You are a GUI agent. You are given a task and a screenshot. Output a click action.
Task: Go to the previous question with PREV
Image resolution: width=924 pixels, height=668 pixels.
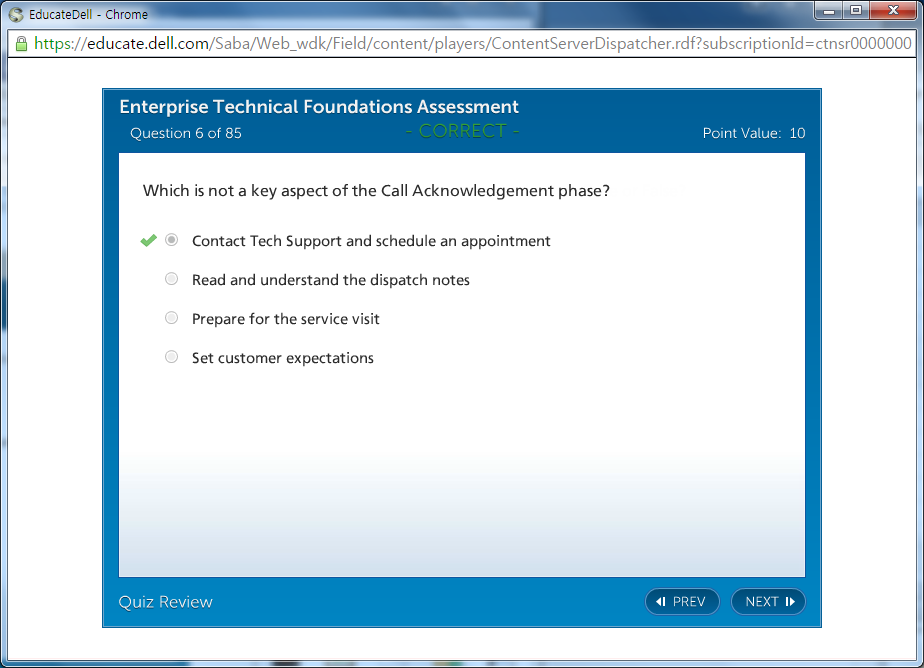(682, 601)
